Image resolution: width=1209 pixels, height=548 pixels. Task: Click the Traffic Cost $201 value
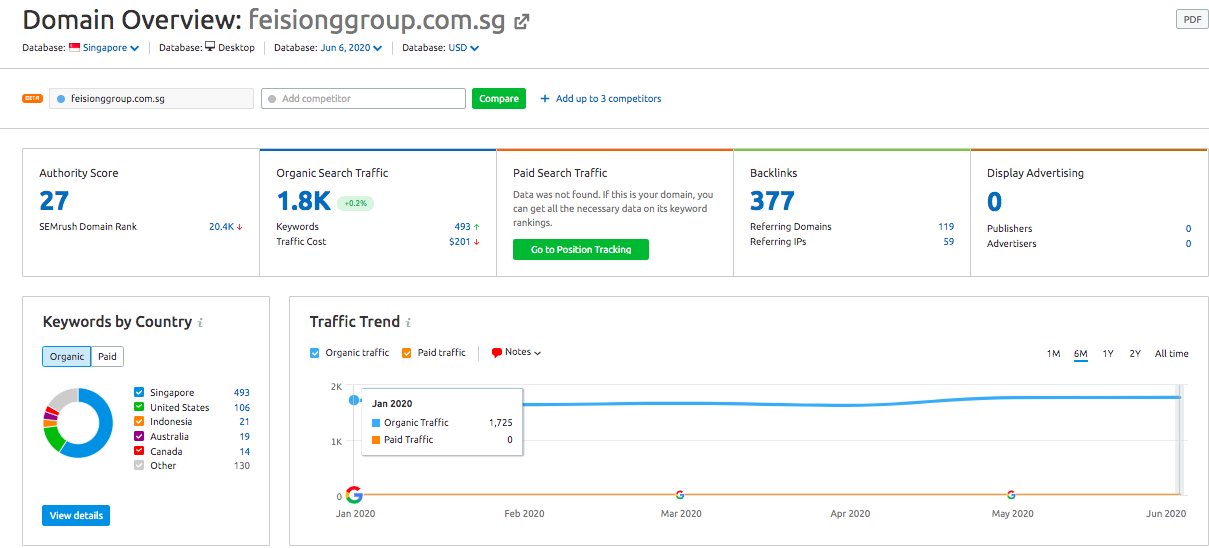tap(460, 242)
